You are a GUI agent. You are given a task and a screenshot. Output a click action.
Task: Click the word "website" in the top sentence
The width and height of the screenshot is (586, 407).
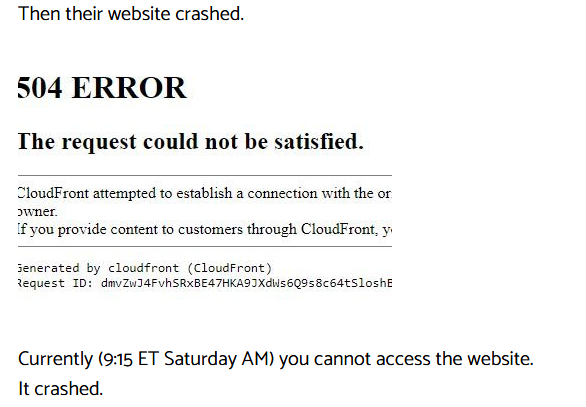click(x=139, y=14)
